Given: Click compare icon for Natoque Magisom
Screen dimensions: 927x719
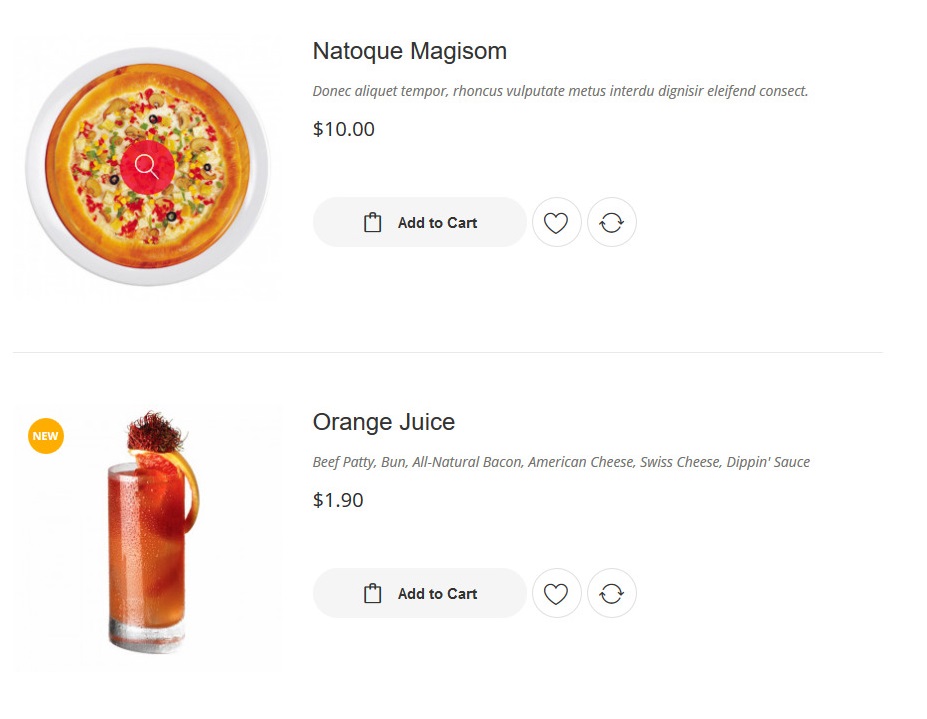Looking at the screenshot, I should (x=611, y=223).
